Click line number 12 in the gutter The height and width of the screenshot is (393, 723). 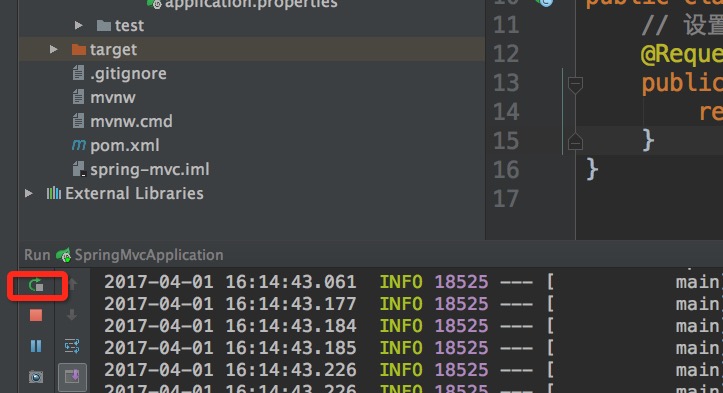click(506, 54)
